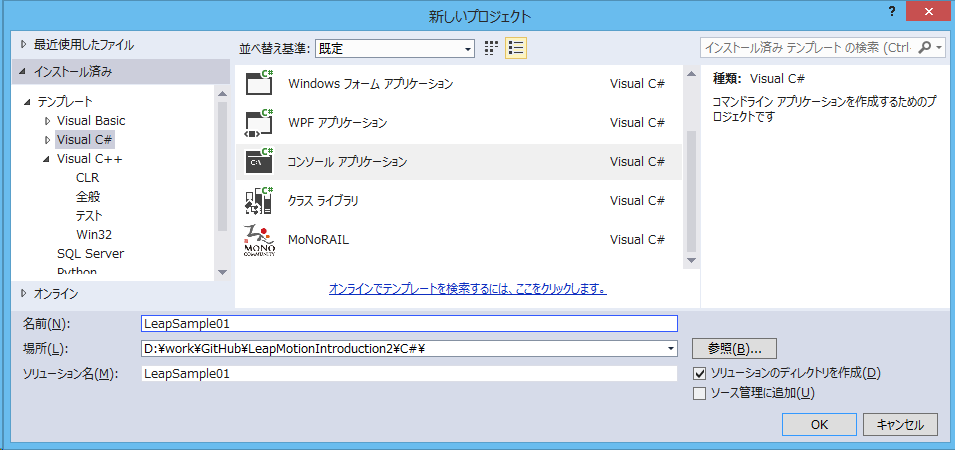Click tree panel scrollbar down arrow

[222, 272]
